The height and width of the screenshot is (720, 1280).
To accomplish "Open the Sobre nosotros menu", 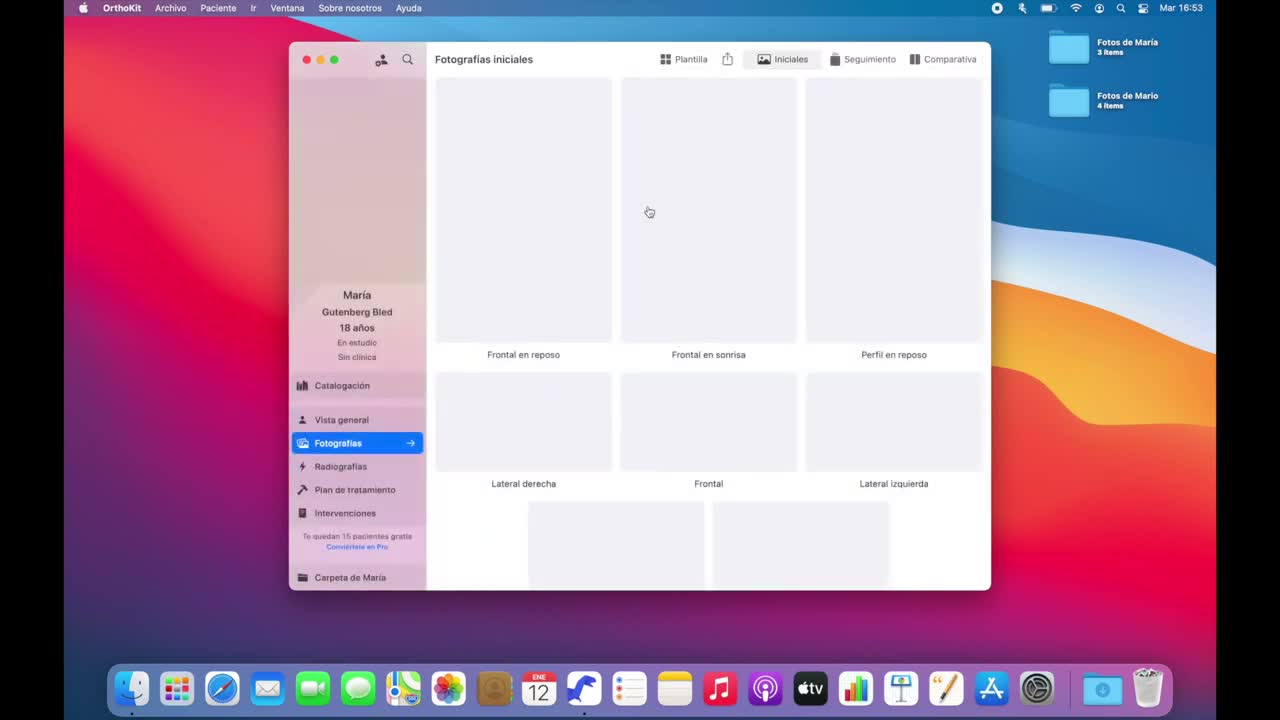I will coord(350,8).
